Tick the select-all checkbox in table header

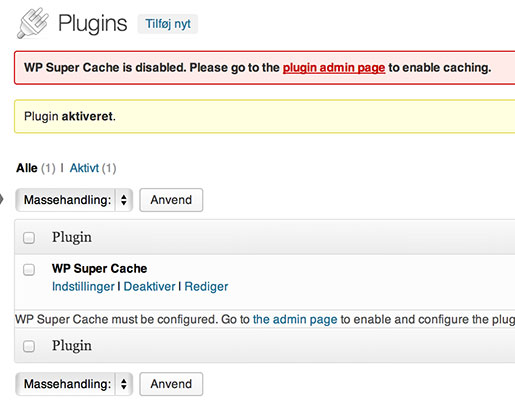click(29, 238)
